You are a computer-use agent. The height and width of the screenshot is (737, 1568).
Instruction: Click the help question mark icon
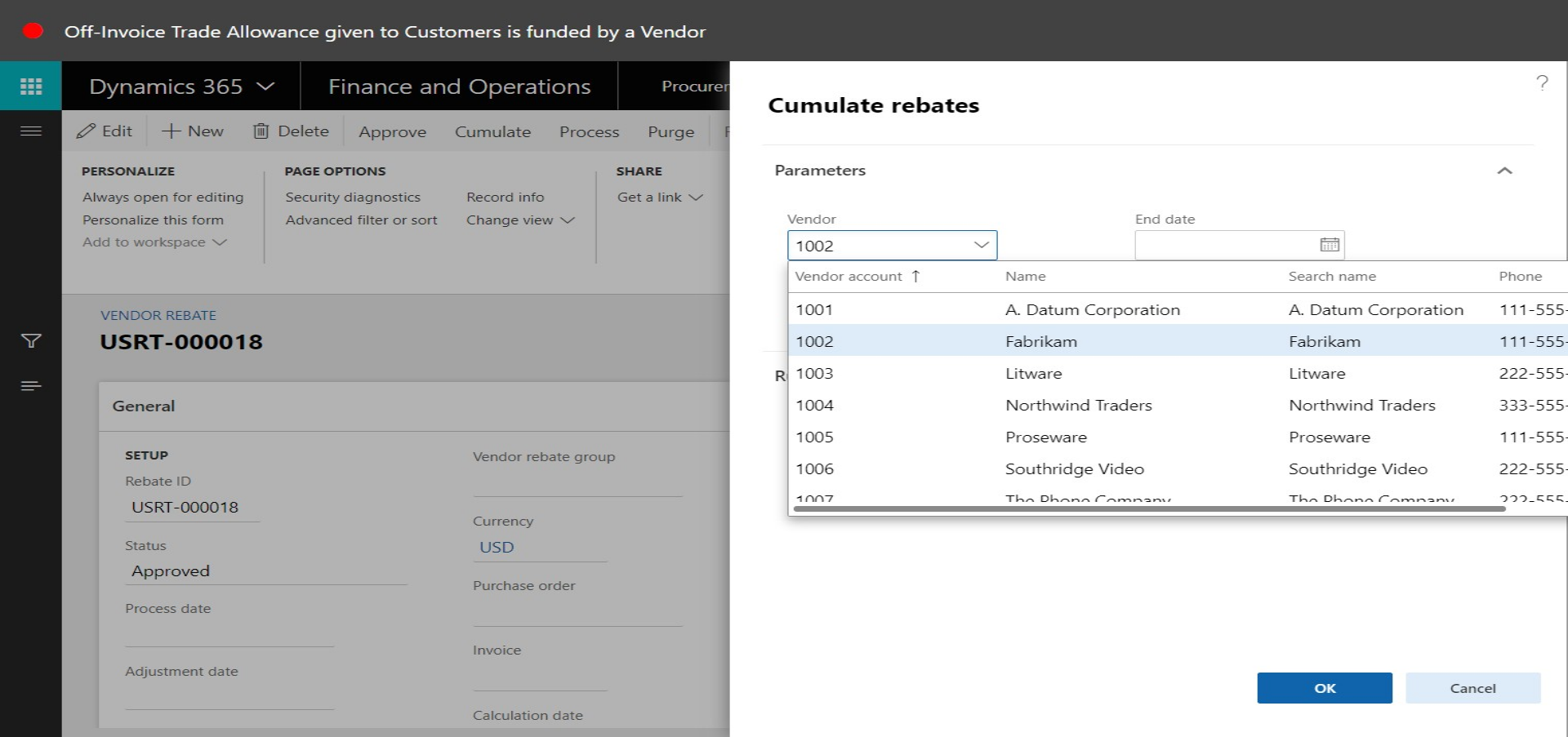pos(1541,82)
